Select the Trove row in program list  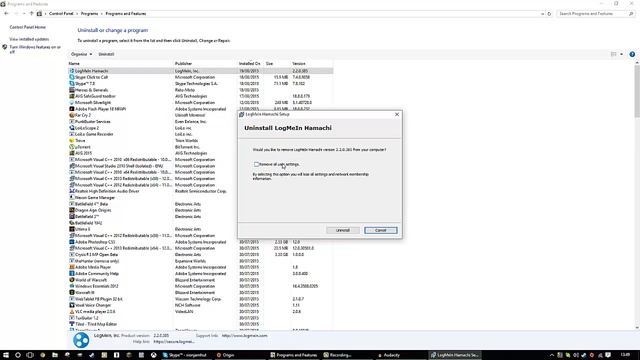click(200, 140)
